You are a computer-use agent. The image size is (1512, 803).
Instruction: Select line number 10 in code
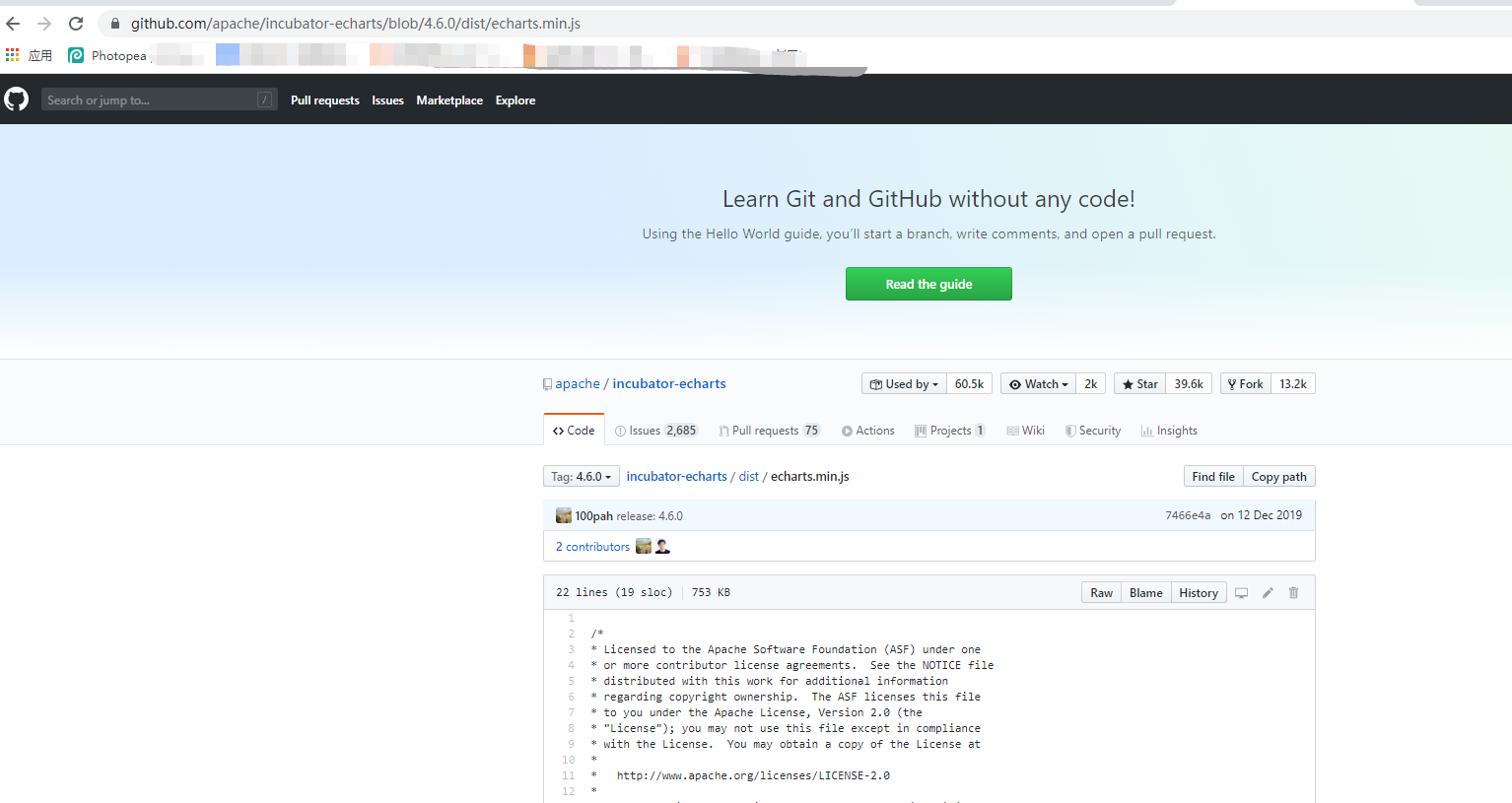pyautogui.click(x=569, y=760)
